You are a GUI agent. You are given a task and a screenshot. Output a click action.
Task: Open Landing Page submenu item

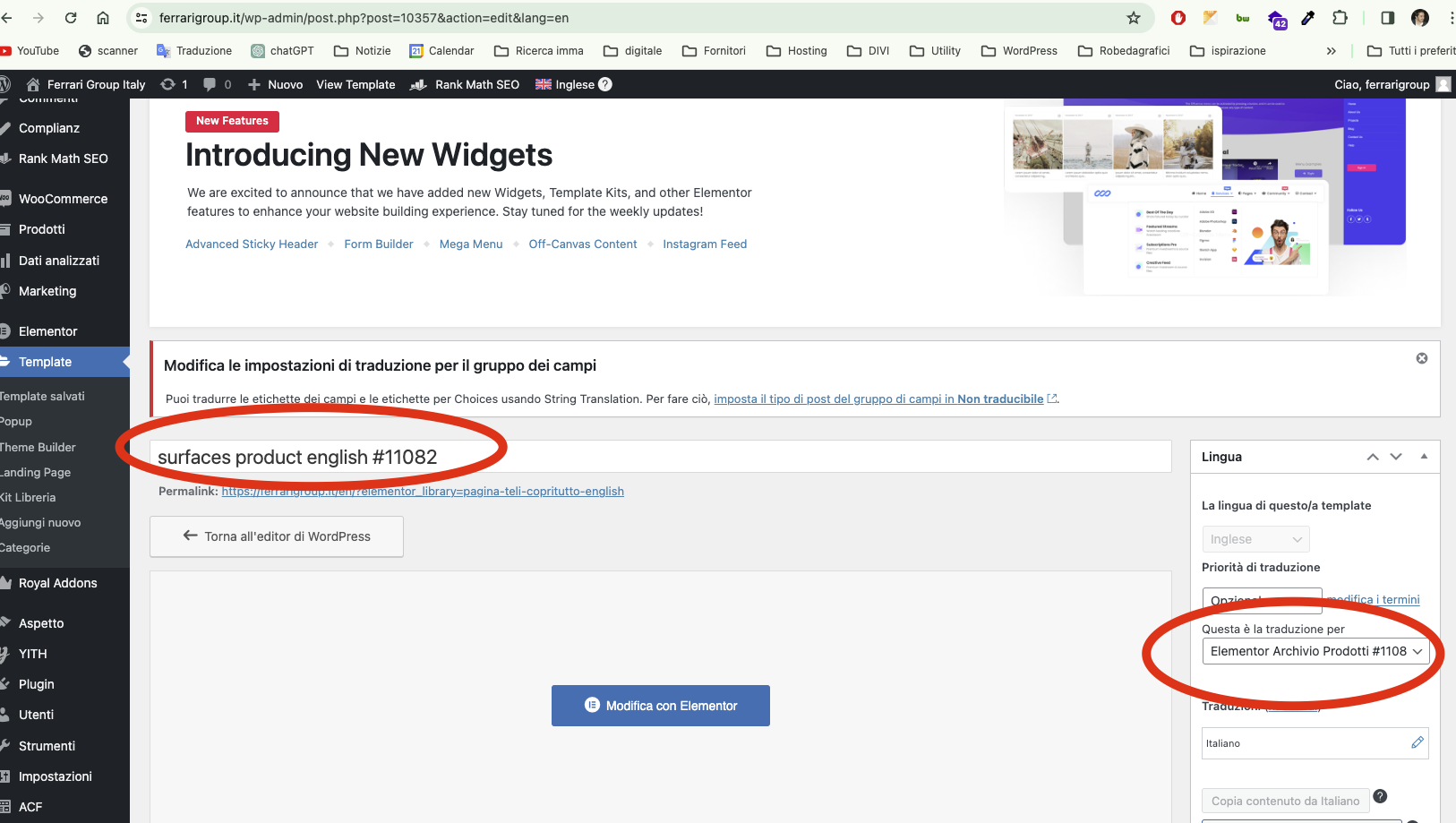pos(36,472)
